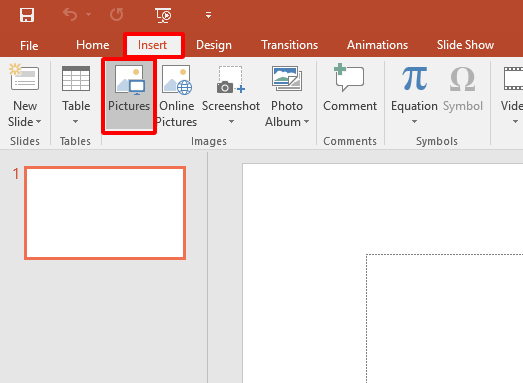
Task: Open the Slide Show tab
Action: tap(465, 45)
